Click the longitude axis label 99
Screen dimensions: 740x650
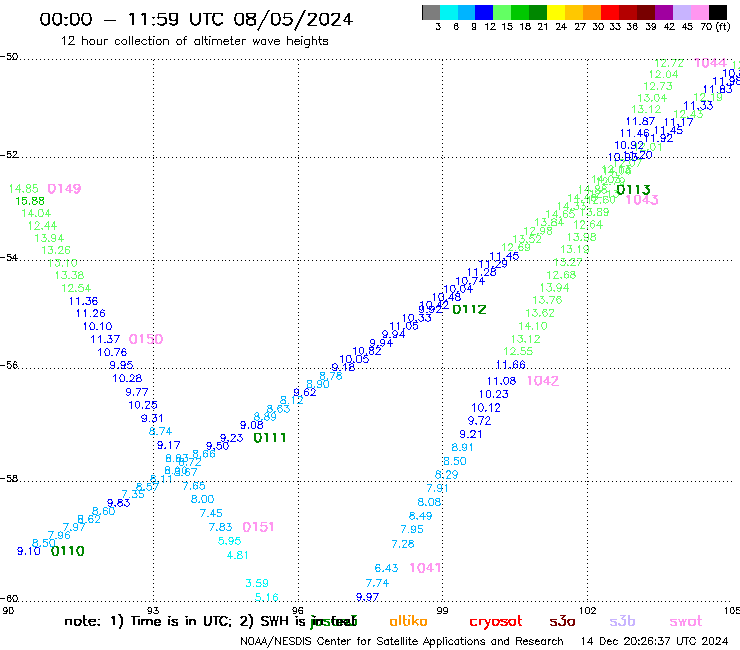tap(442, 610)
